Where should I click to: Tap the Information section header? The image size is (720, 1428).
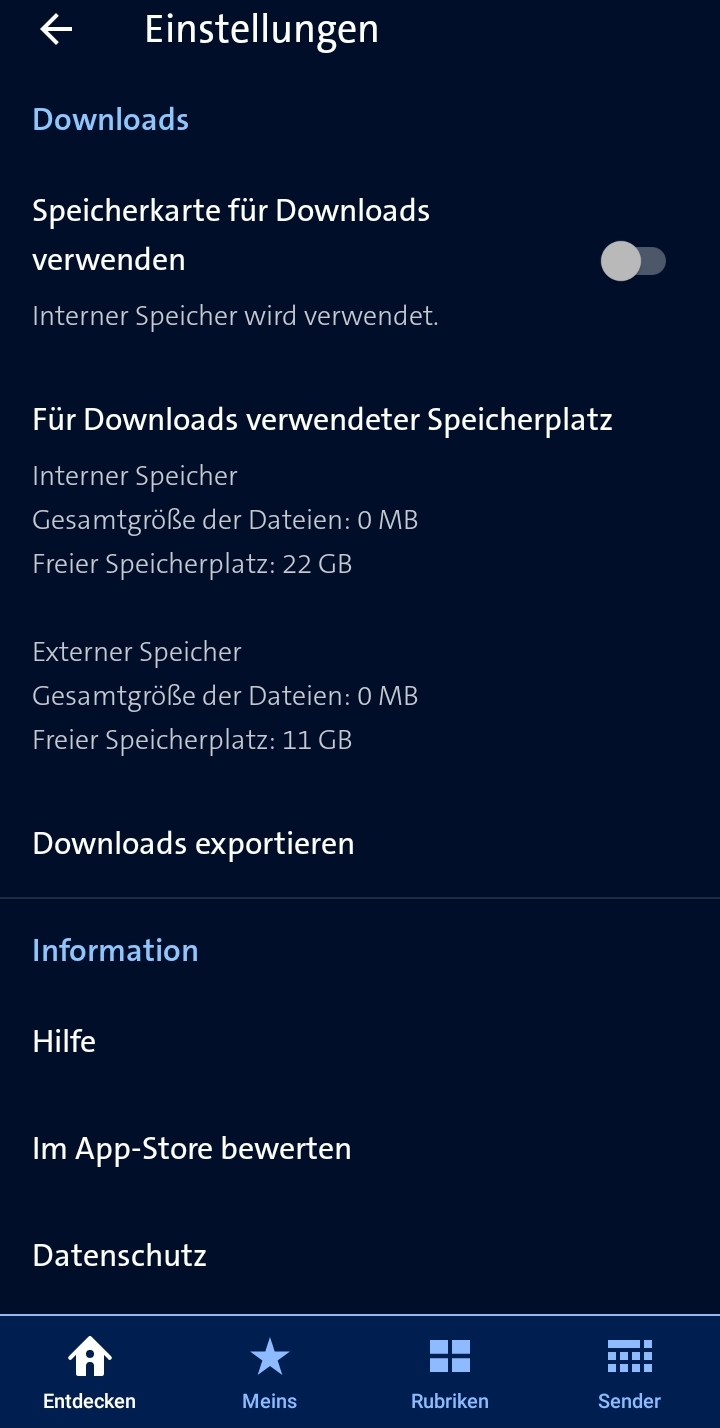[115, 950]
